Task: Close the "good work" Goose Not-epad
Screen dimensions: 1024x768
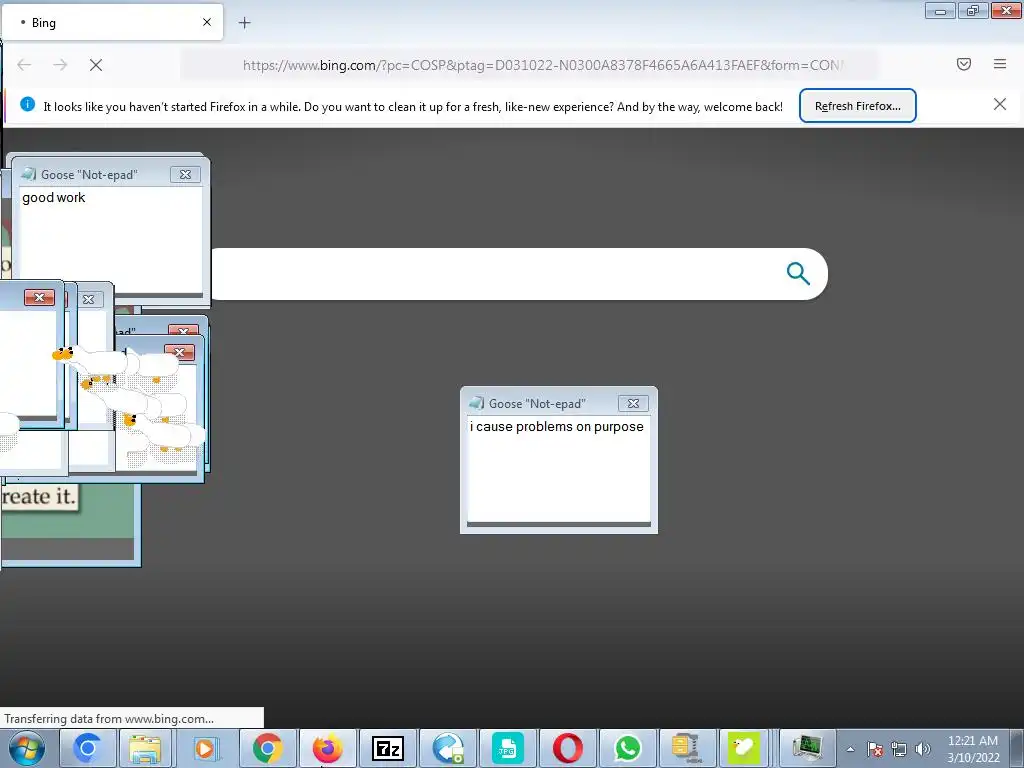Action: tap(185, 174)
